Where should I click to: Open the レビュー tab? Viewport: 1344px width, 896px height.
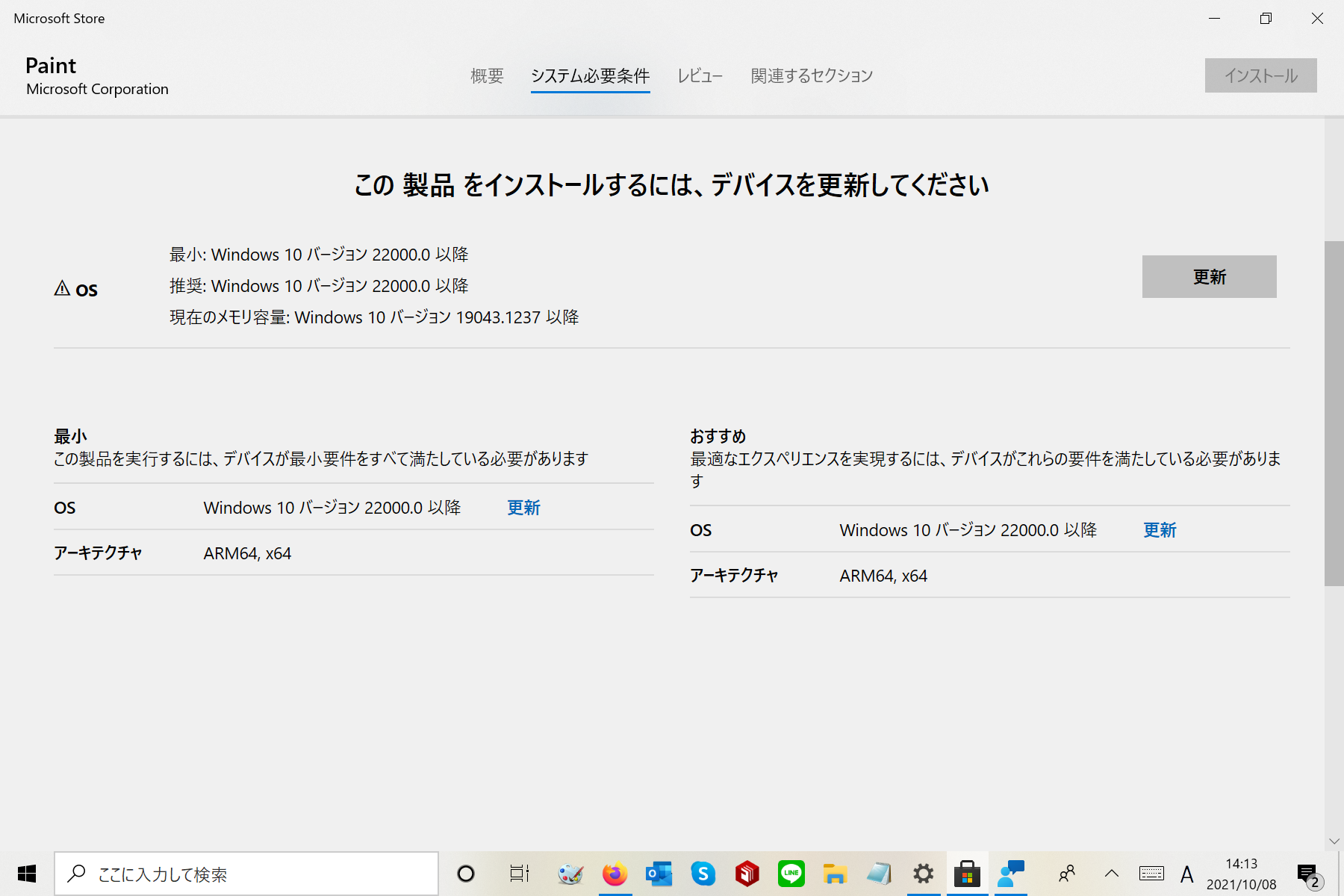point(700,75)
